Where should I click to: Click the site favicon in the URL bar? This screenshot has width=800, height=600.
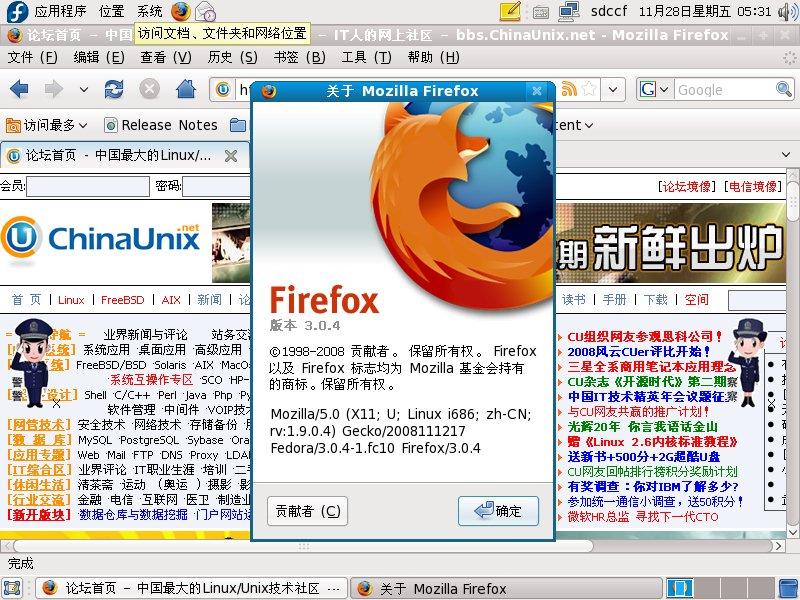(223, 89)
